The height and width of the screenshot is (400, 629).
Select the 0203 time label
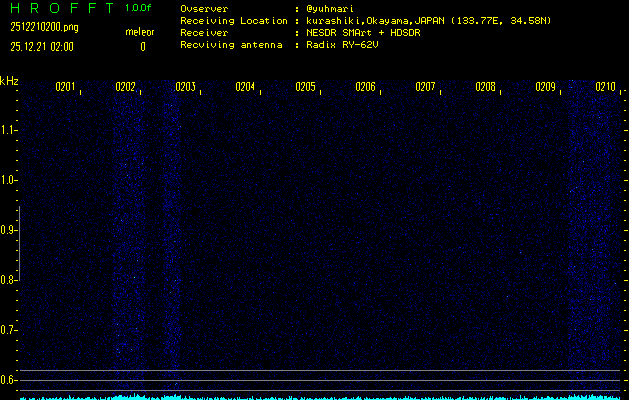185,87
